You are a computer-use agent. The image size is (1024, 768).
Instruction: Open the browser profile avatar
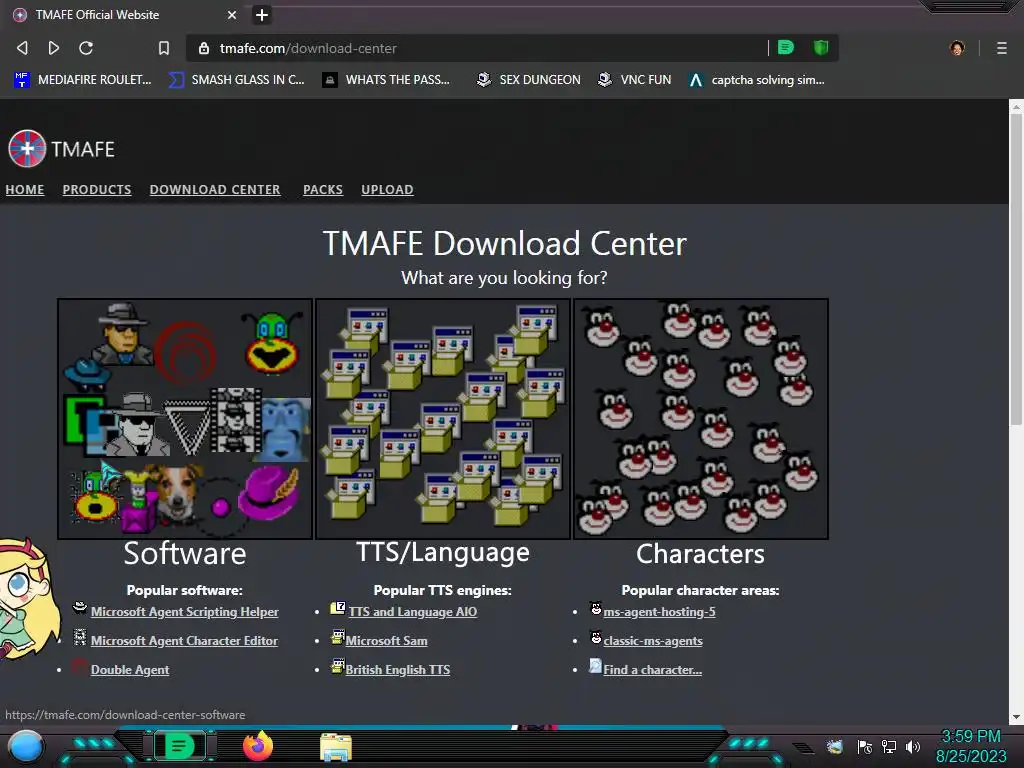point(957,48)
